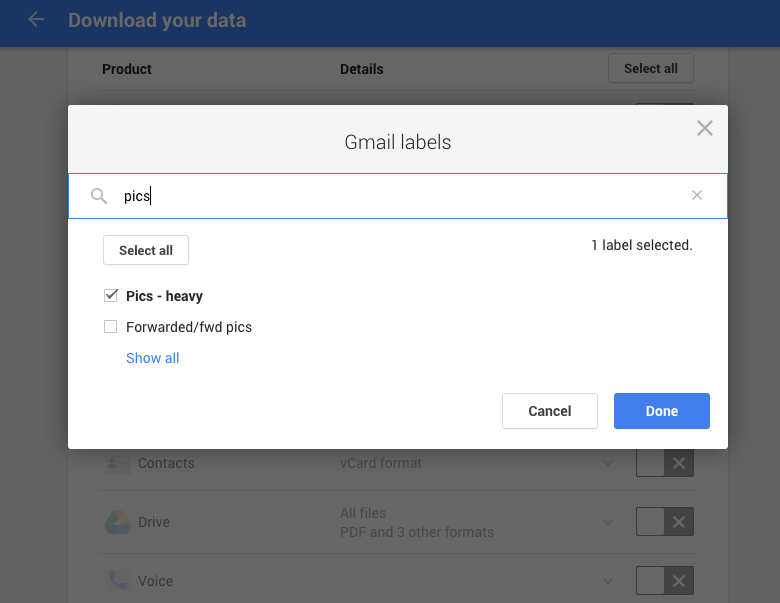Check the Forwarded/fwd pics label

[111, 327]
